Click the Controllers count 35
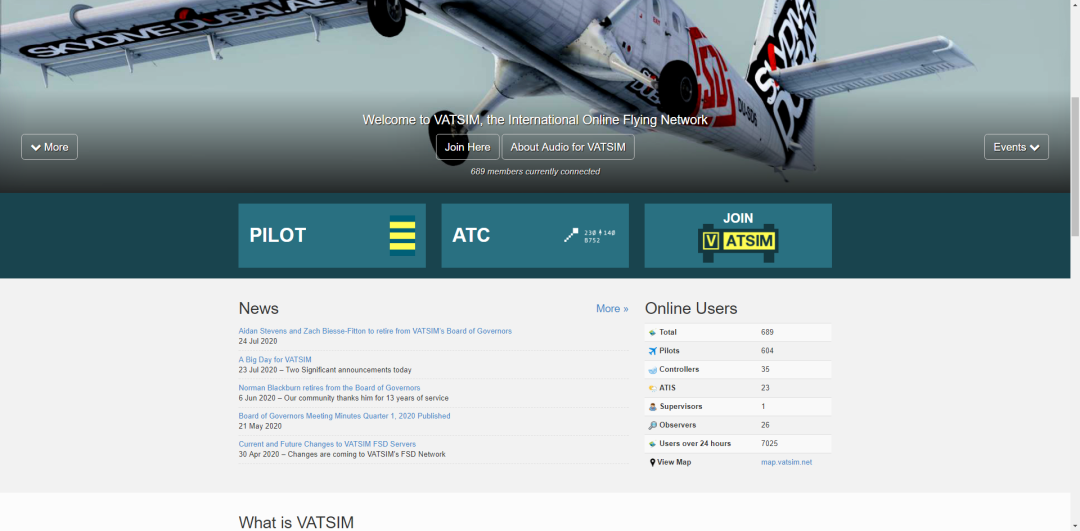The image size is (1080, 531). 765,369
